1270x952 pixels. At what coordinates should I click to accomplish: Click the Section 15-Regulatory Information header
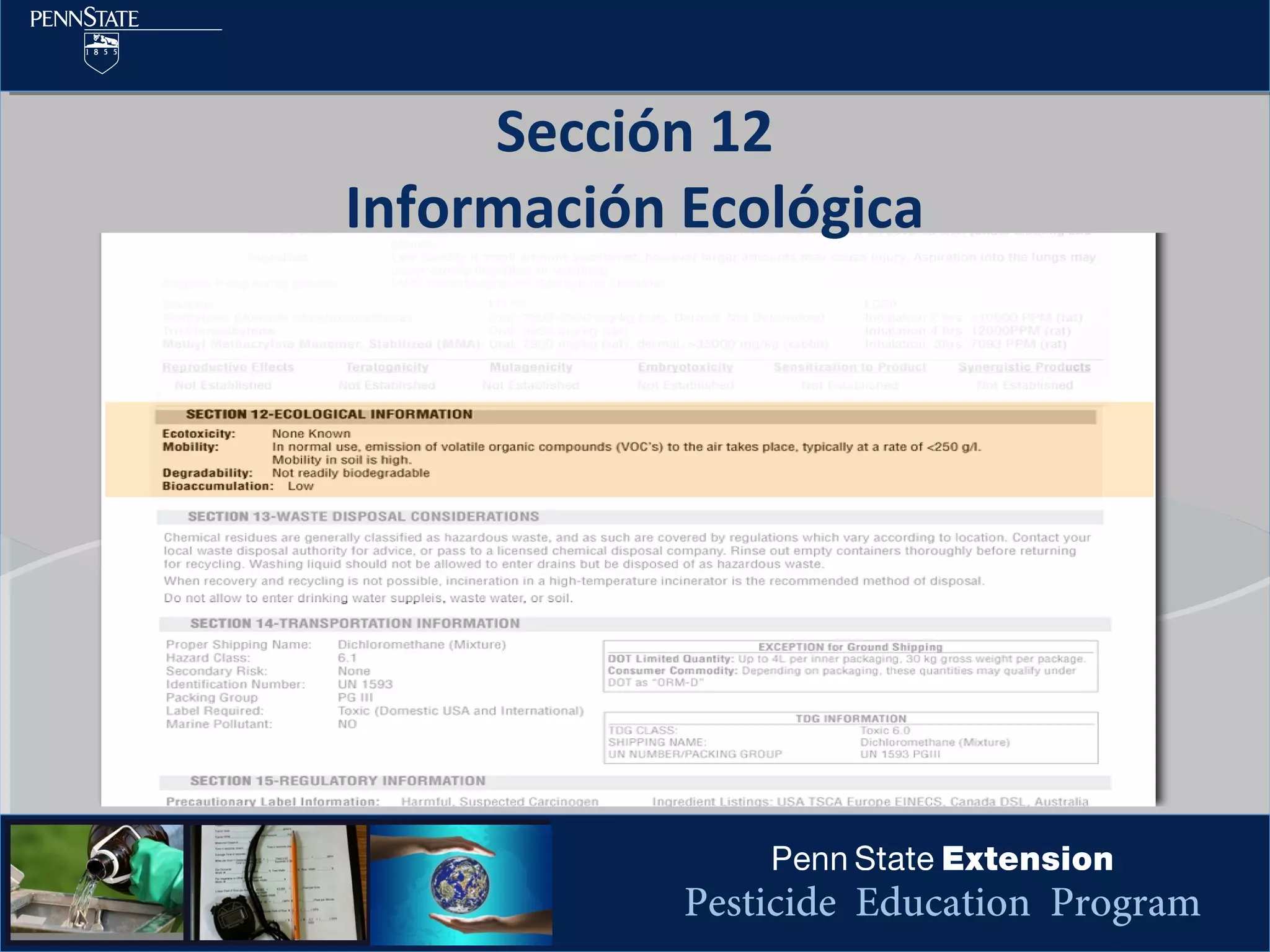[337, 781]
